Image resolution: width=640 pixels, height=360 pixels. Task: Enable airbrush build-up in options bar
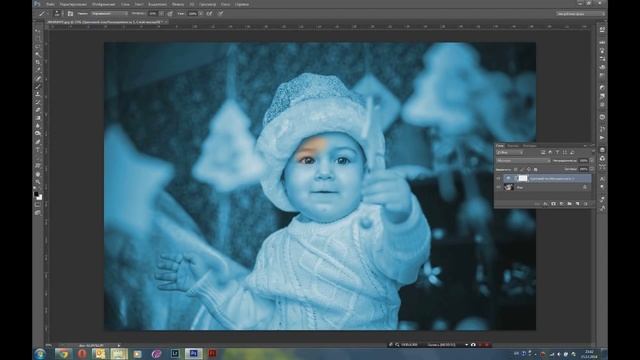tap(209, 13)
